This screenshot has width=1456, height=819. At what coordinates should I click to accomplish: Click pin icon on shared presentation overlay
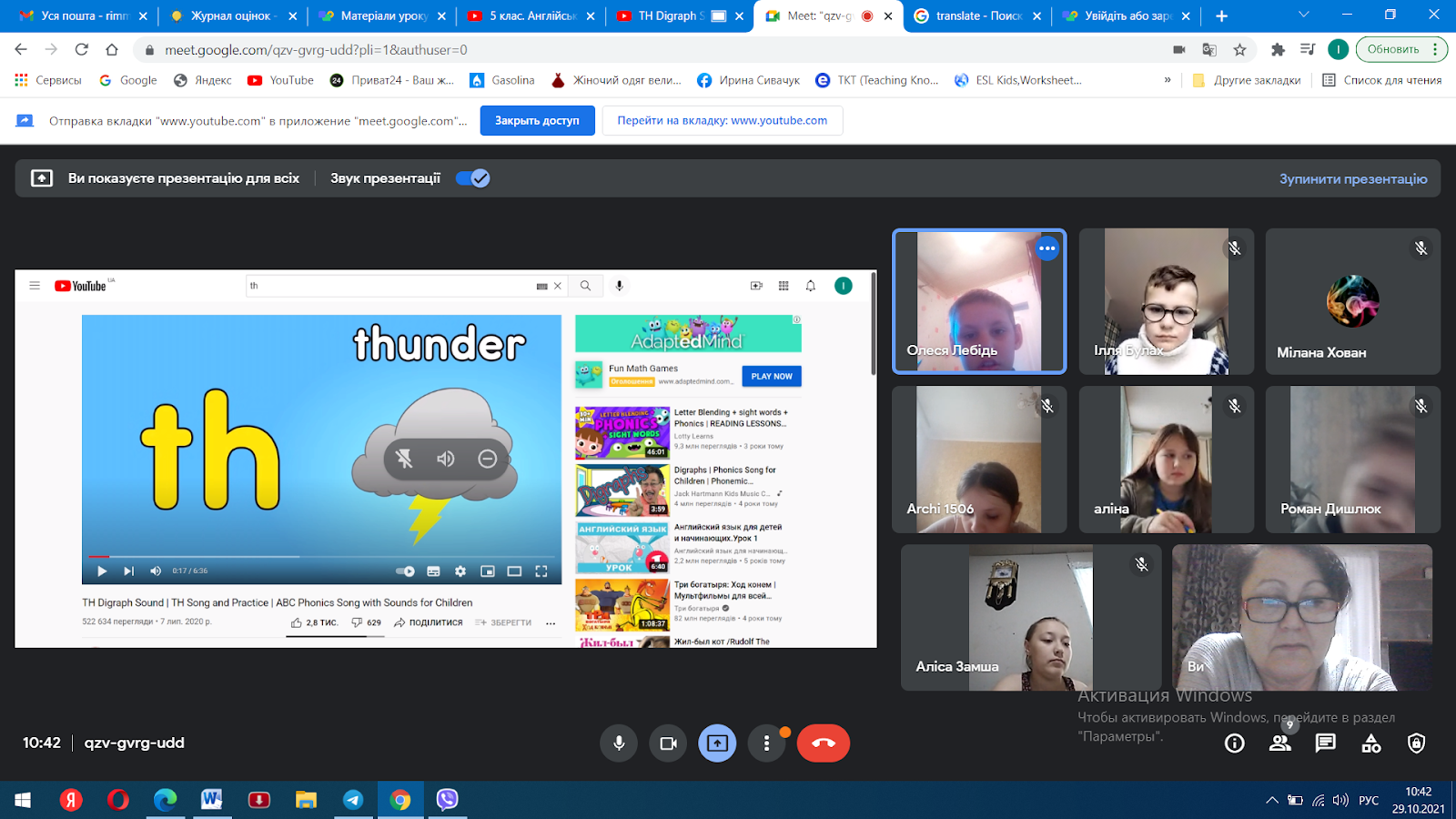405,459
